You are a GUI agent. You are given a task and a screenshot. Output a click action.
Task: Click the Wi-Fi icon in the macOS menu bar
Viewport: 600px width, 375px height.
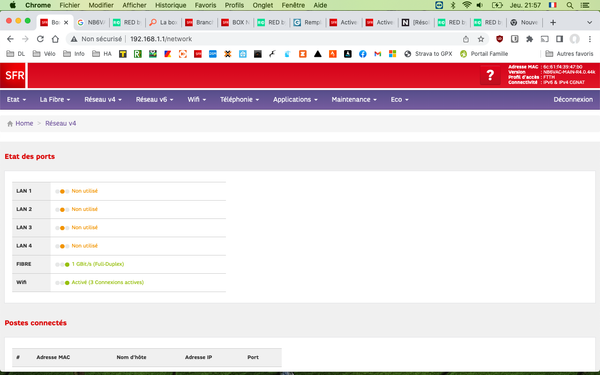pyautogui.click(x=466, y=5)
